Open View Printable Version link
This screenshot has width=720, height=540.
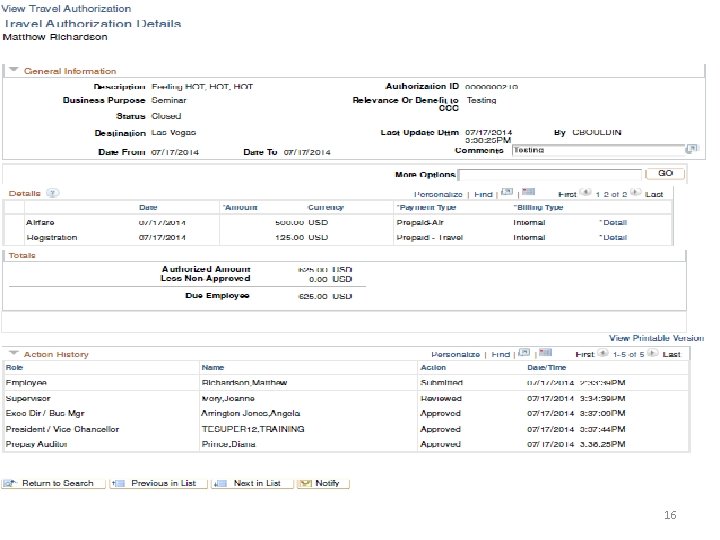(656, 338)
